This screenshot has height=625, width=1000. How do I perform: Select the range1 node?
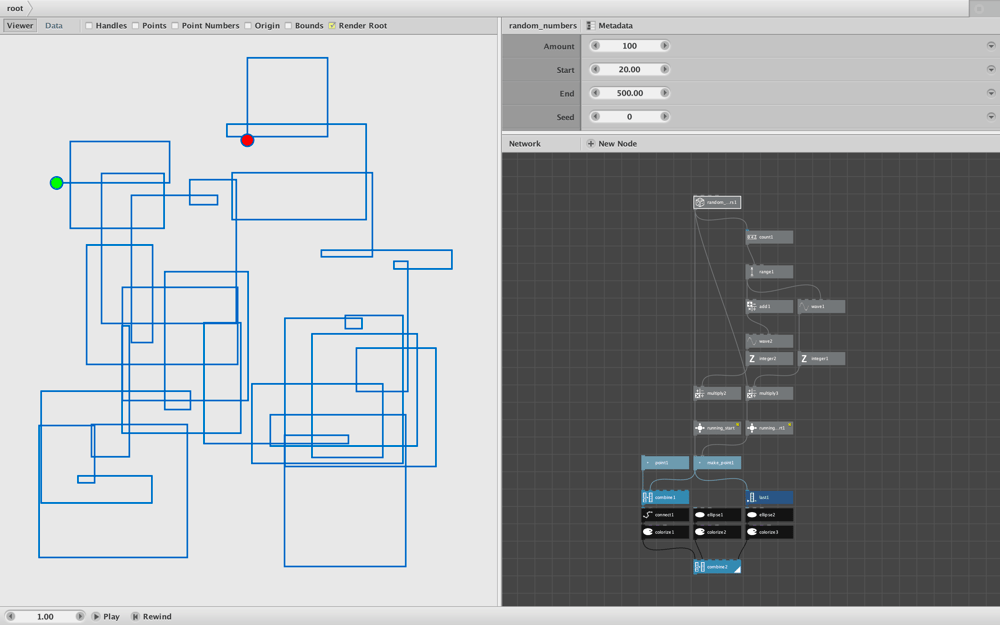point(769,272)
